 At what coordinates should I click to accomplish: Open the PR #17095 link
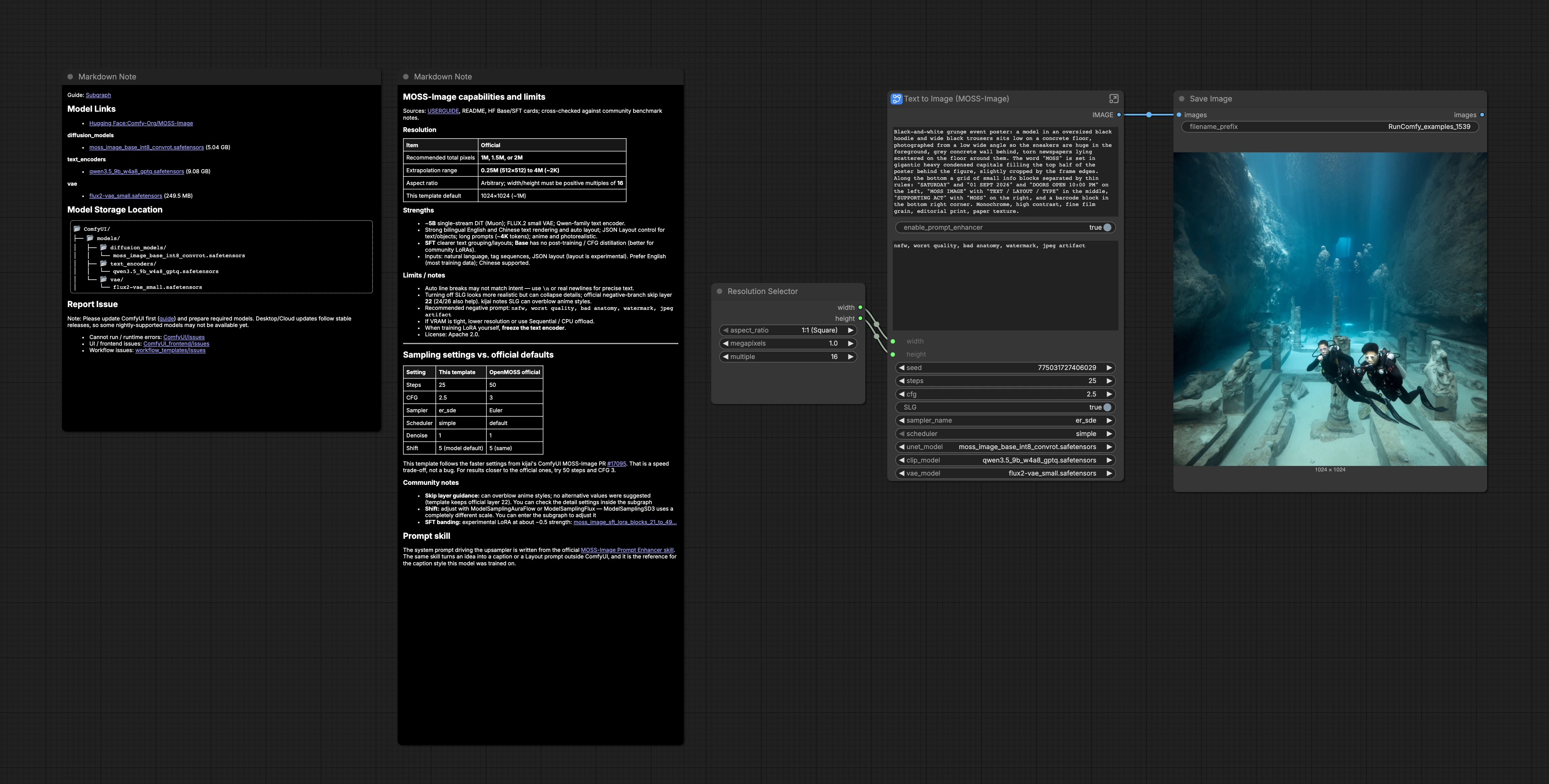pos(616,464)
